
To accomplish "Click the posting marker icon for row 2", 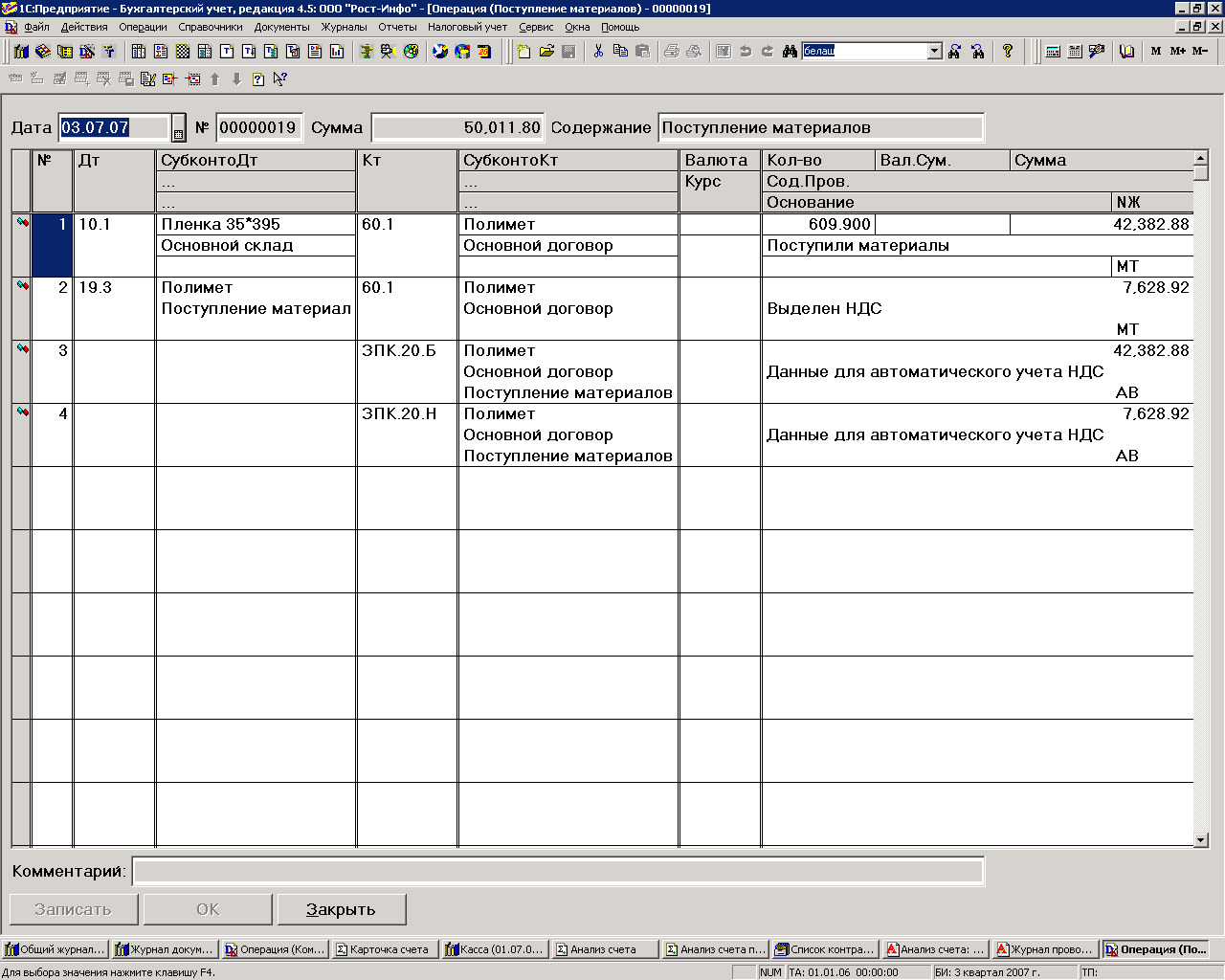I will pyautogui.click(x=22, y=286).
